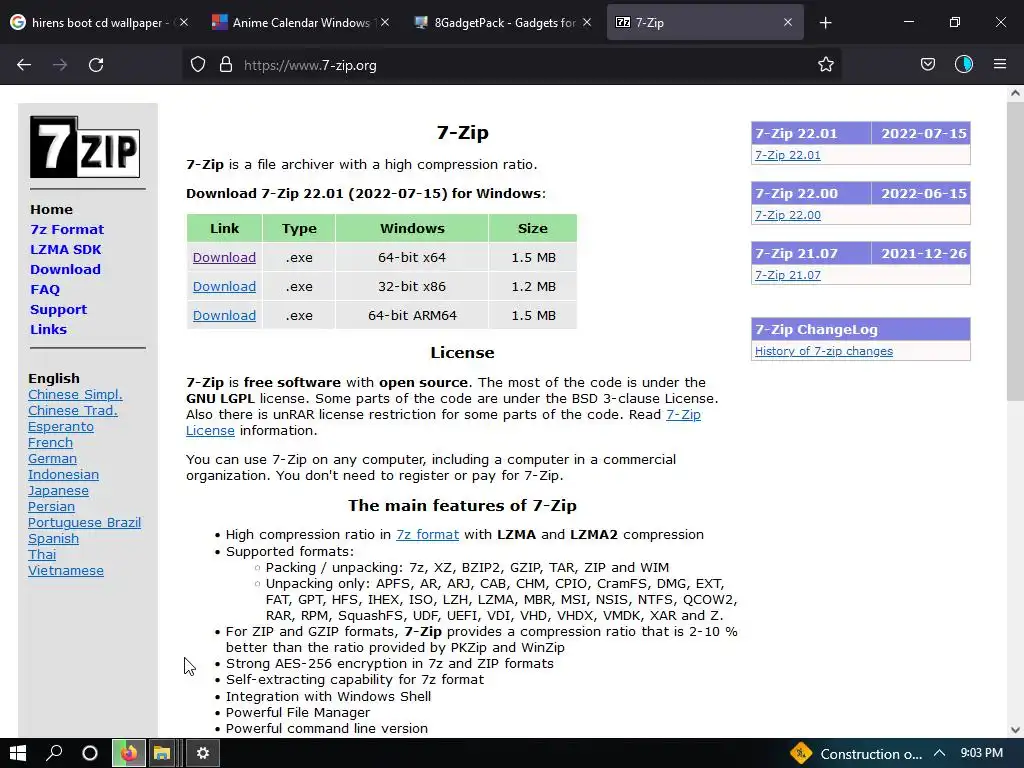
Task: Switch language to Portuguese Brazil
Action: [84, 522]
